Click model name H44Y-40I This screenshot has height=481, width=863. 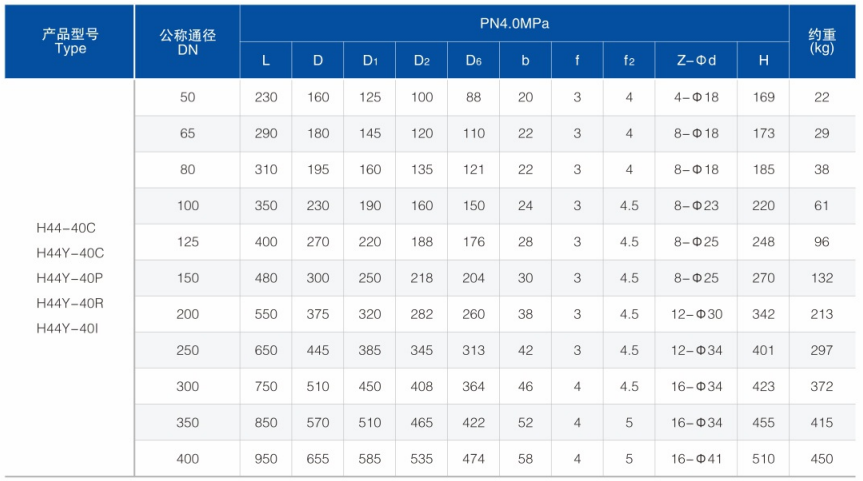point(67,329)
